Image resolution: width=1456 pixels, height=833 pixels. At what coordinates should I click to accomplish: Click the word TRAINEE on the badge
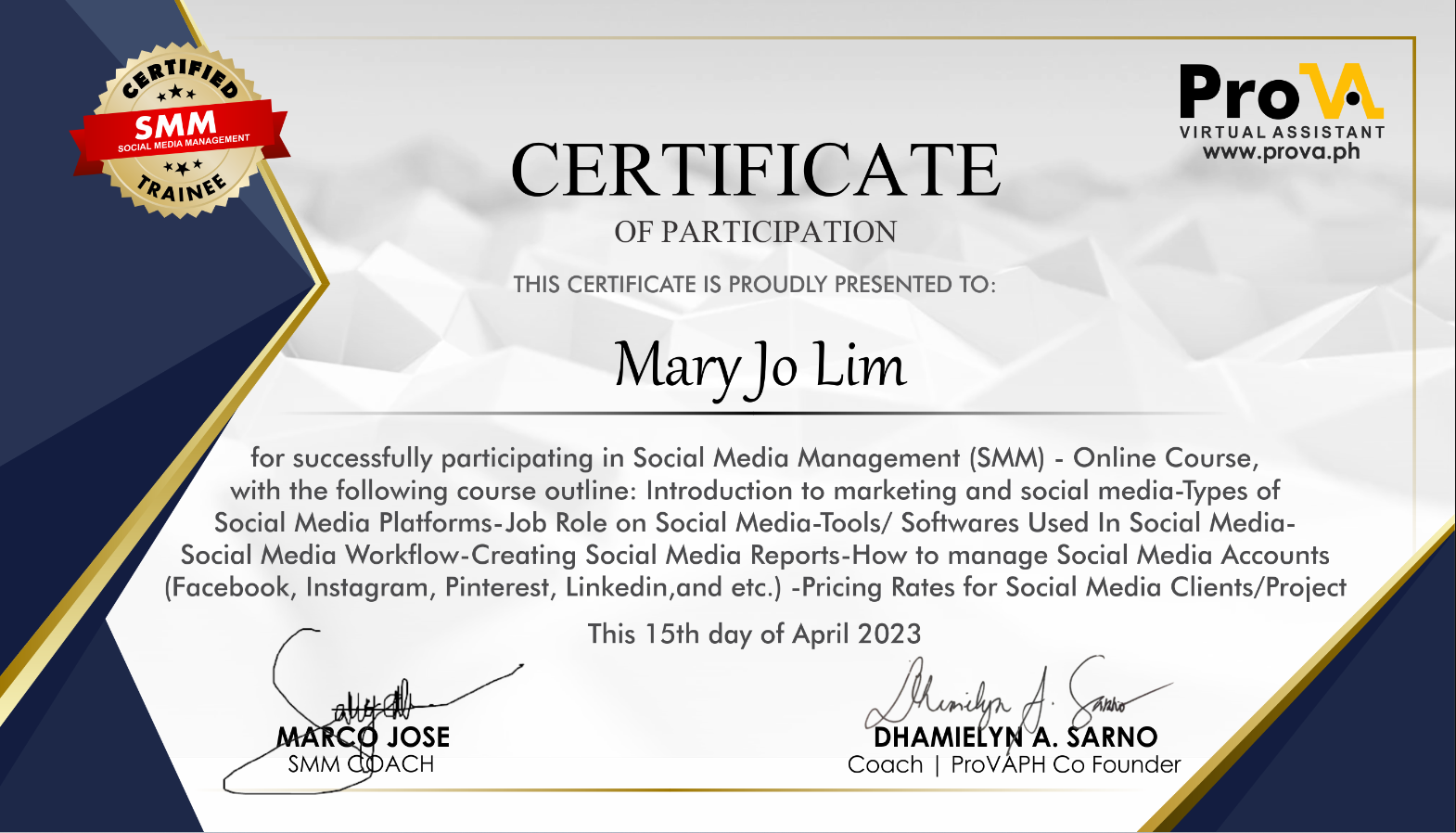pyautogui.click(x=182, y=188)
